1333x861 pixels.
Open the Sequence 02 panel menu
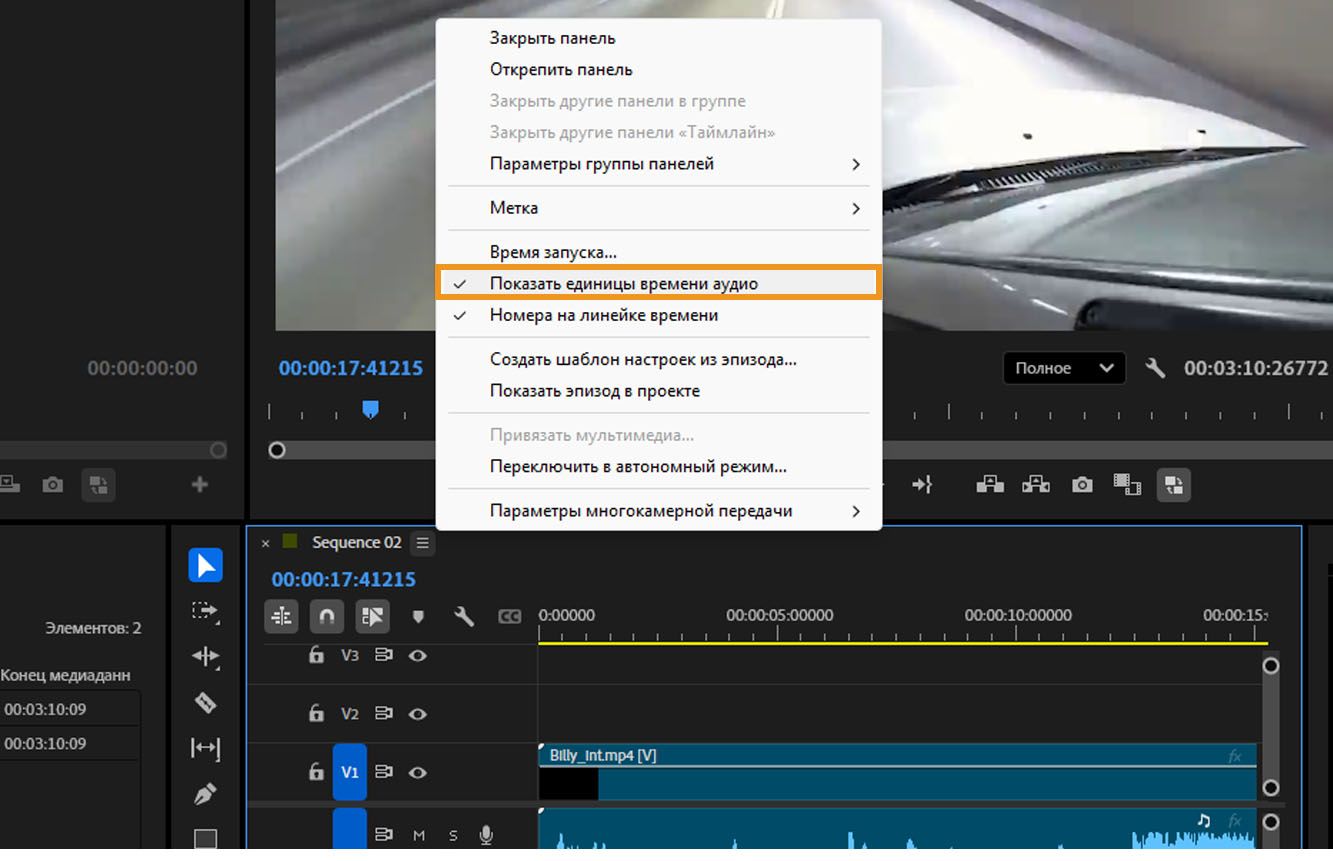422,543
